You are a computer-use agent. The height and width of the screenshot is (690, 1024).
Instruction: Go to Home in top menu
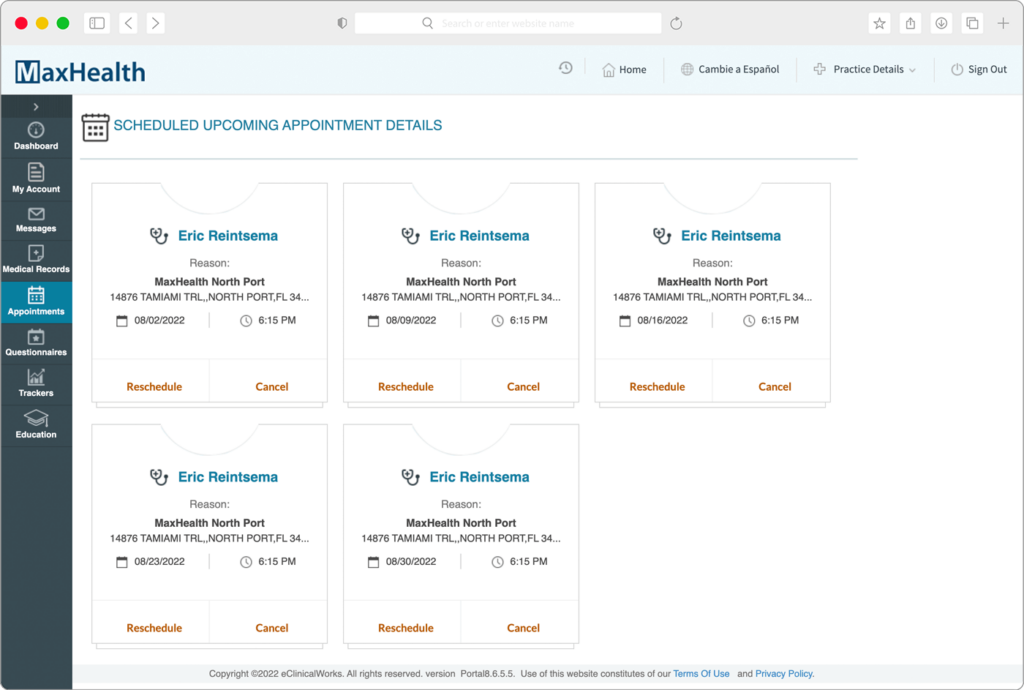pyautogui.click(x=624, y=69)
